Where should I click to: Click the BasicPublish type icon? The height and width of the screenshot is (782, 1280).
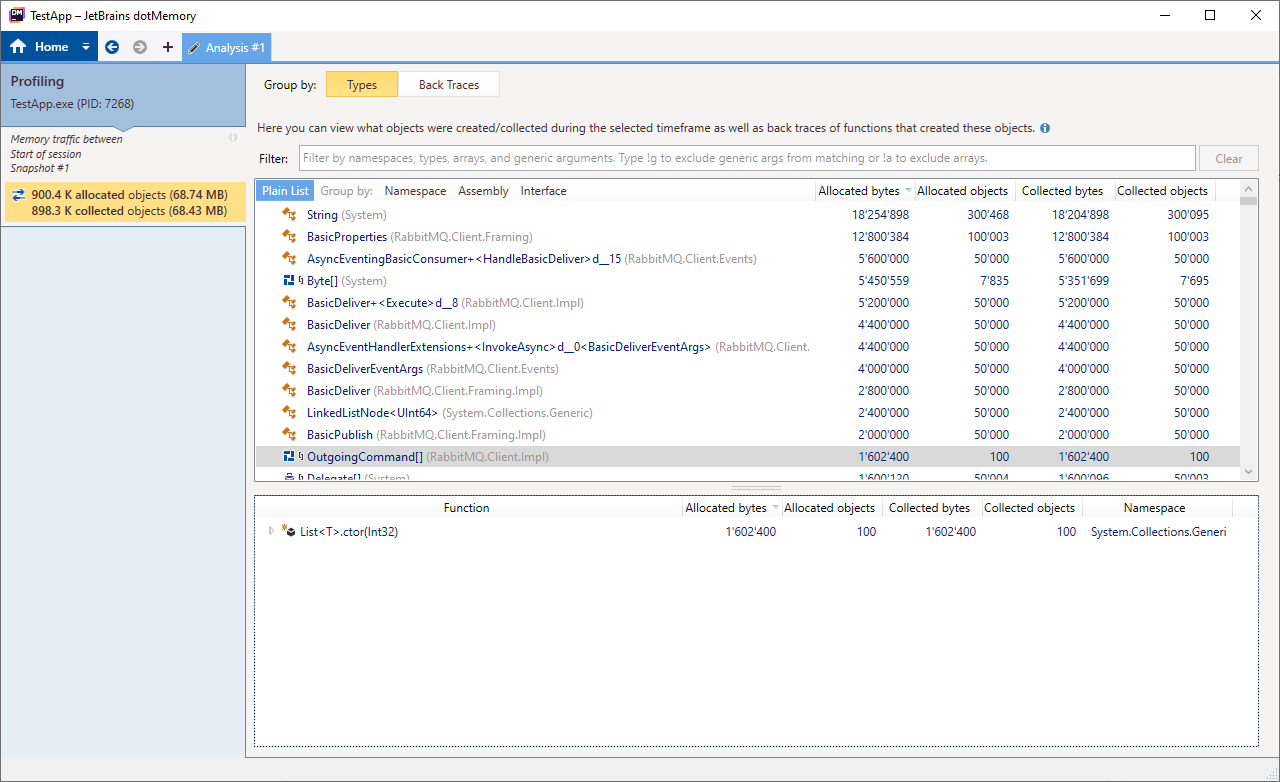point(290,435)
